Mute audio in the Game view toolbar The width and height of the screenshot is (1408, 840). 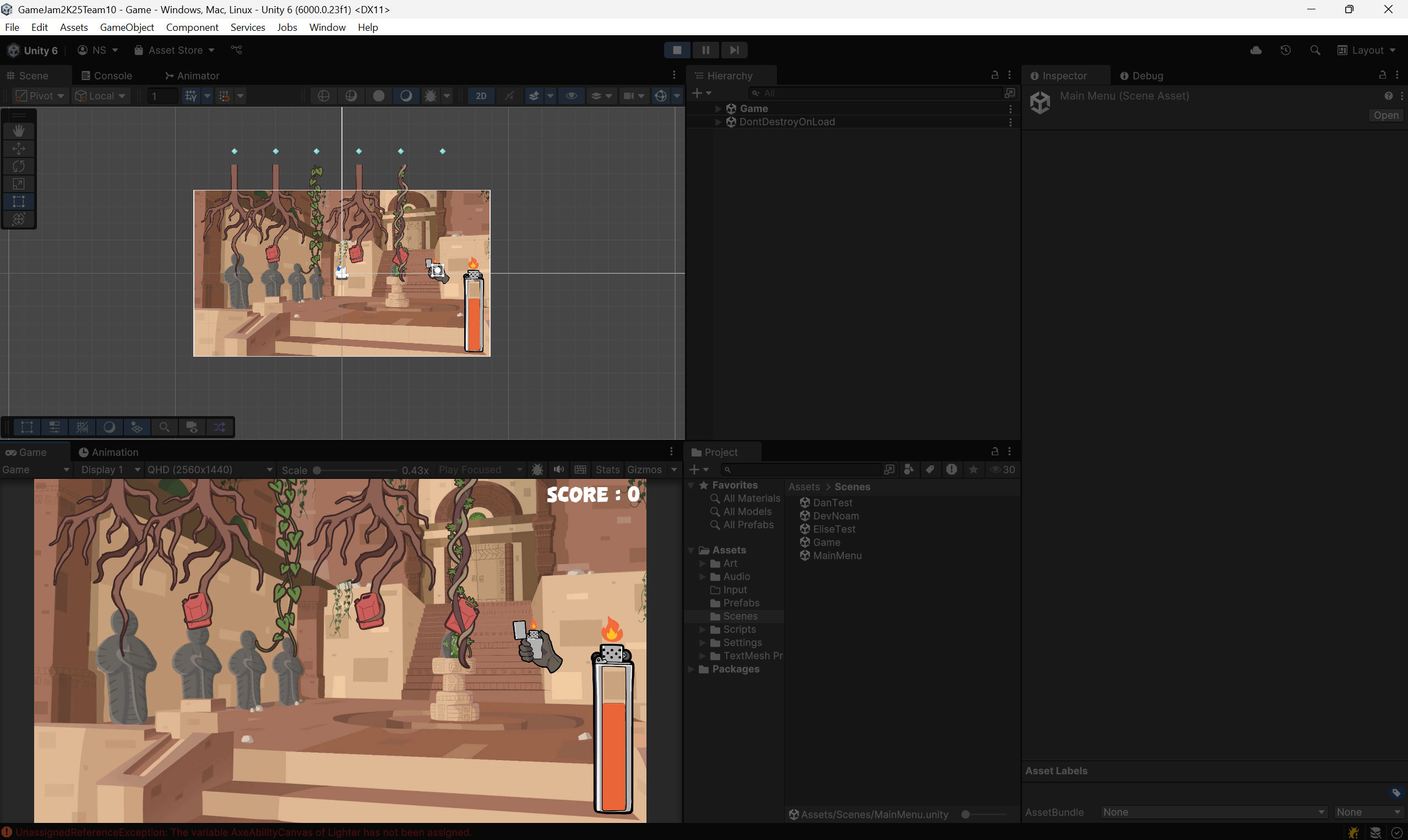pyautogui.click(x=558, y=469)
